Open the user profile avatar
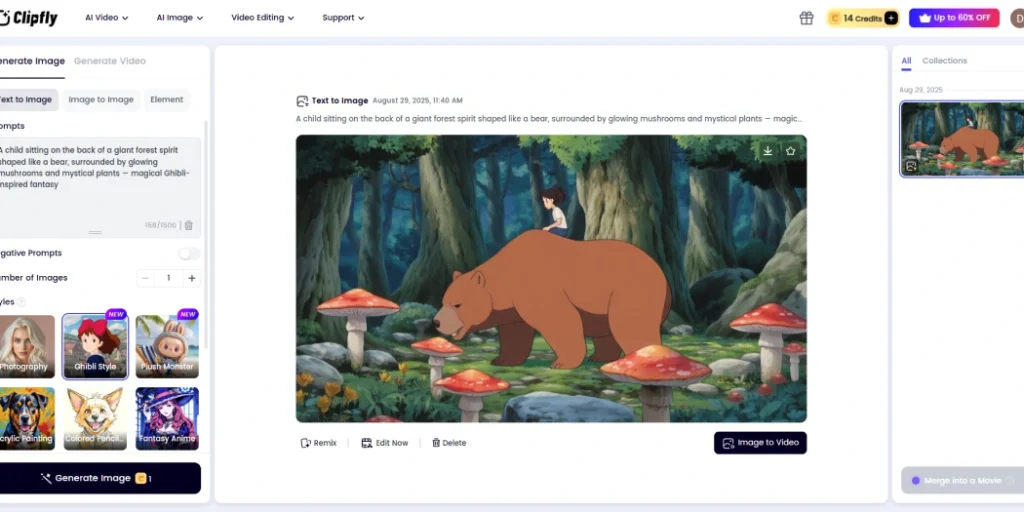The height and width of the screenshot is (512, 1024). pyautogui.click(x=1016, y=18)
